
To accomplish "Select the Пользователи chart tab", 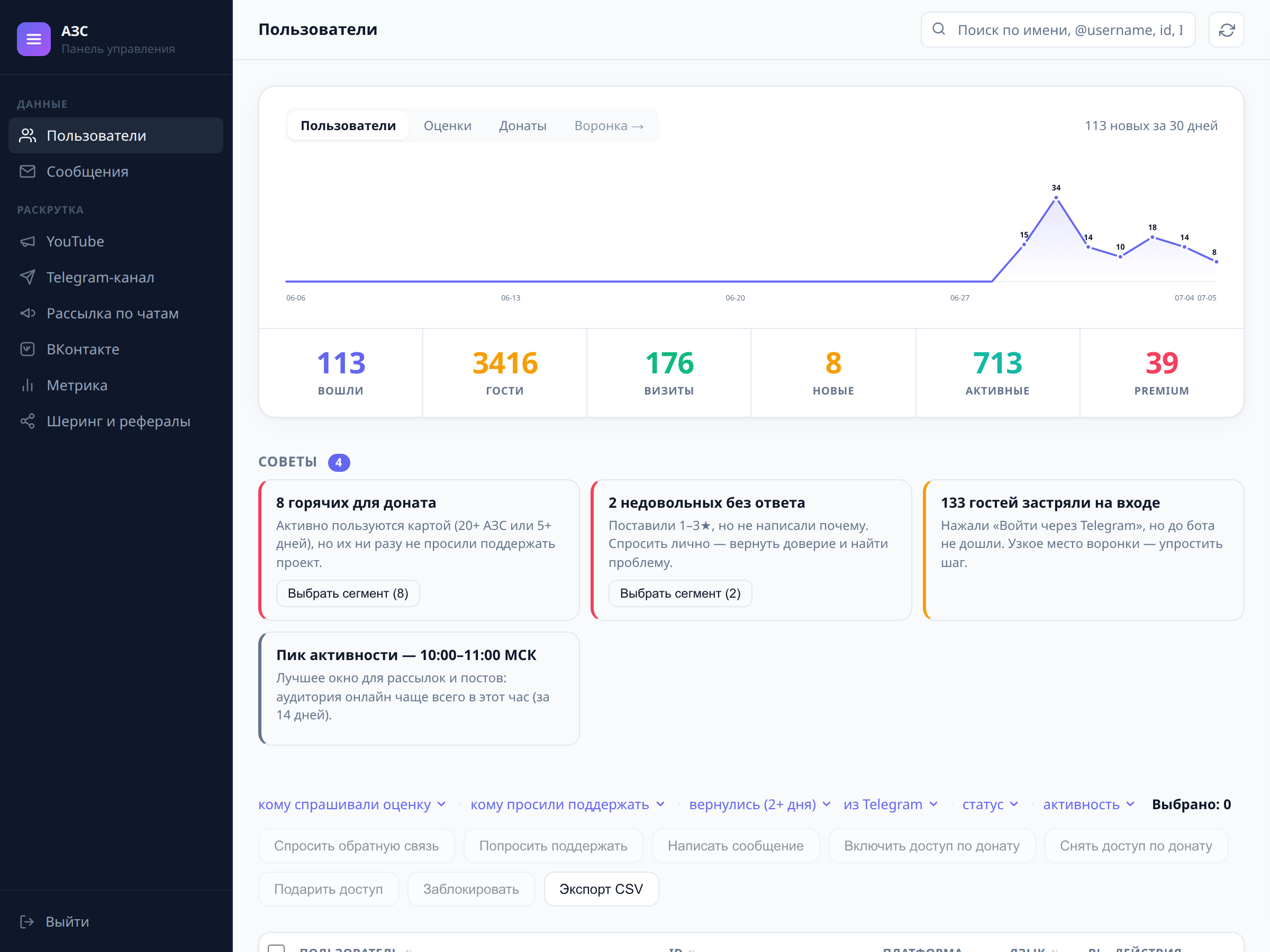I will coord(348,126).
